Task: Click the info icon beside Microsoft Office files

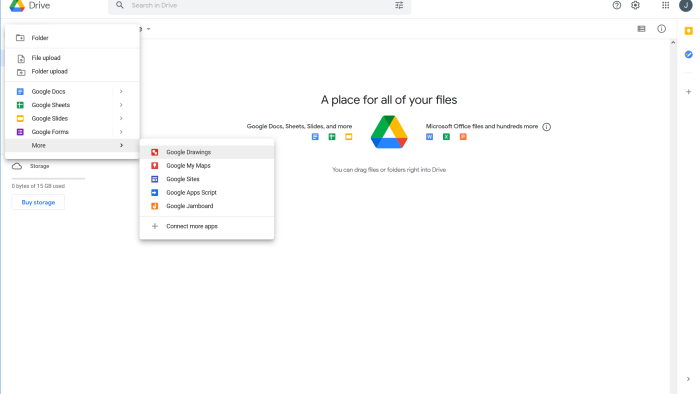Action: coord(546,127)
